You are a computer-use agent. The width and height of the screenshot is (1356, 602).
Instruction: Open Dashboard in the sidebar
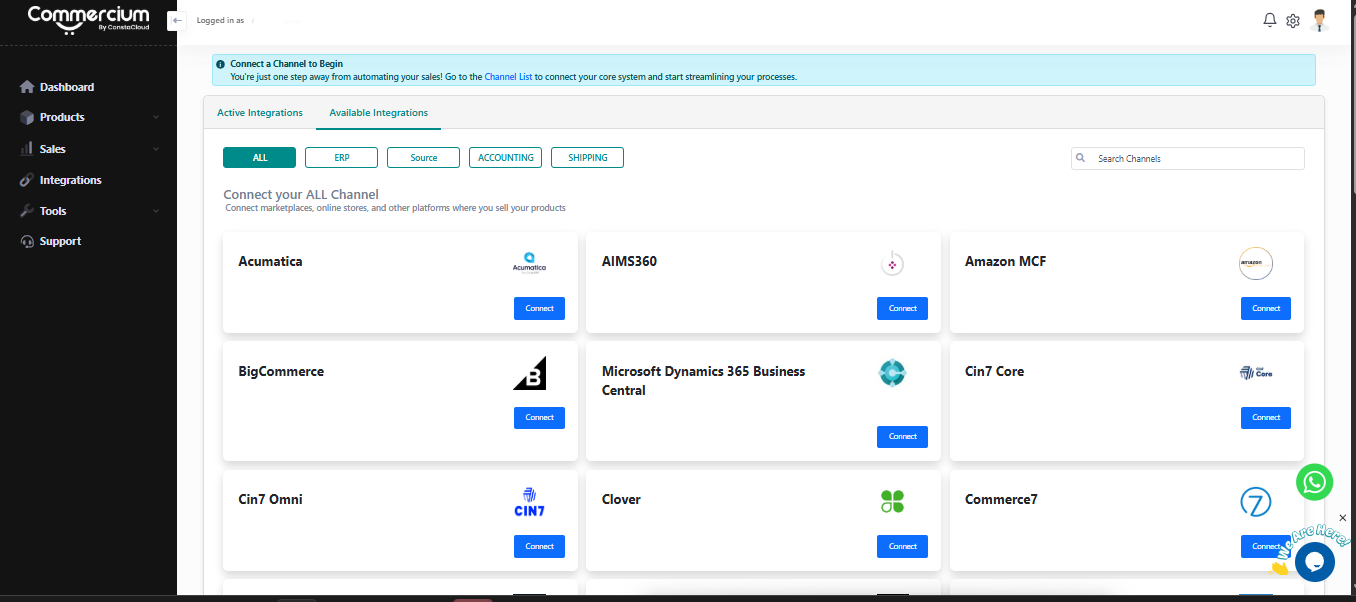pyautogui.click(x=67, y=87)
